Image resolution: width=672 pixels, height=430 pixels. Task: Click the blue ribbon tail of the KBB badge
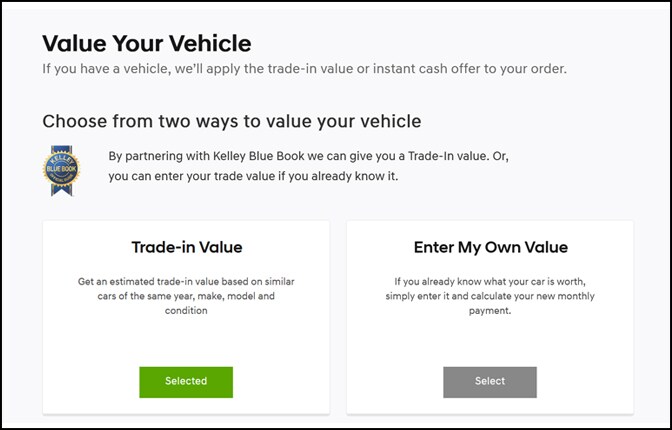tap(62, 189)
